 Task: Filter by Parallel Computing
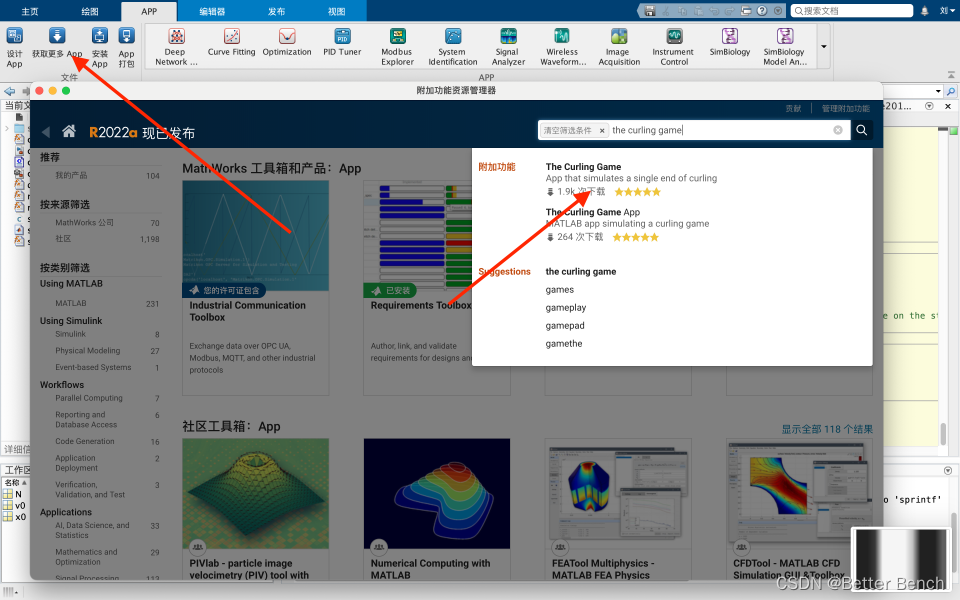point(89,398)
